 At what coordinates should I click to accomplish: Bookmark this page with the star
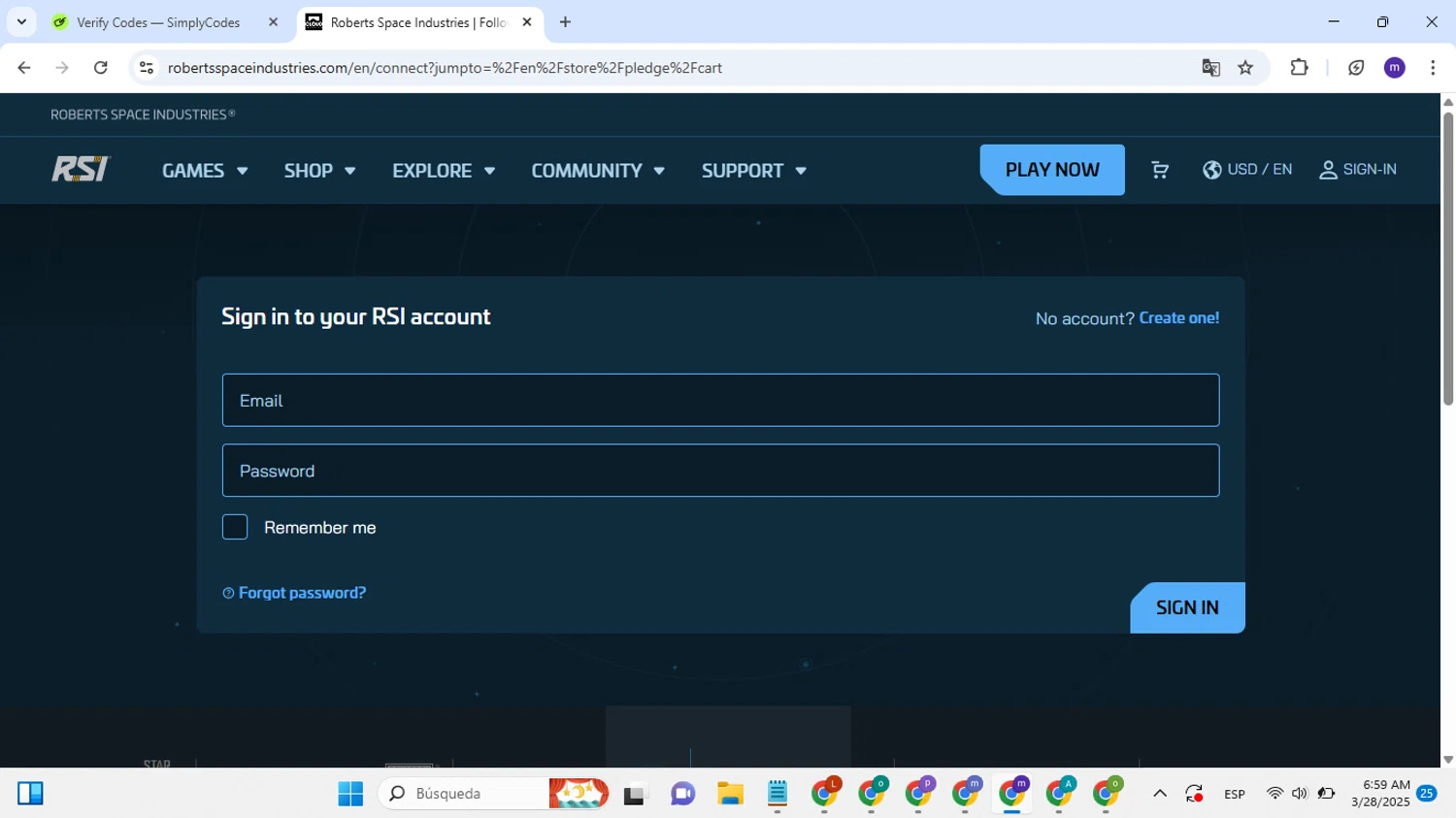(x=1245, y=68)
